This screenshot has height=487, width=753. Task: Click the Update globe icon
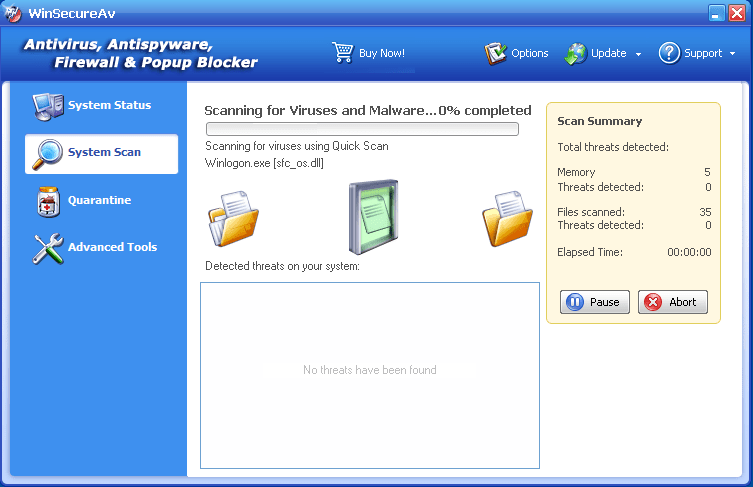coord(576,53)
